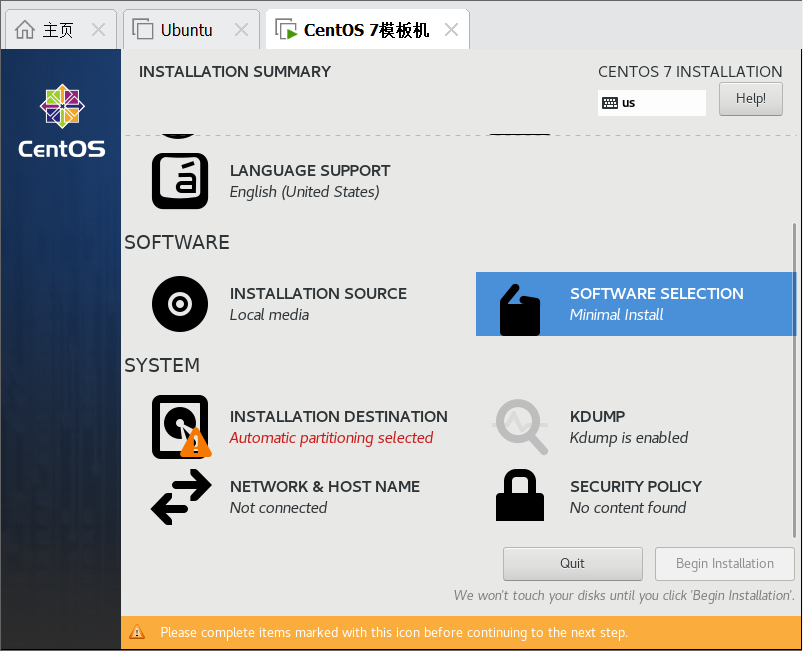803x651 pixels.
Task: Click the CentOS logo in sidebar
Action: coord(62,121)
